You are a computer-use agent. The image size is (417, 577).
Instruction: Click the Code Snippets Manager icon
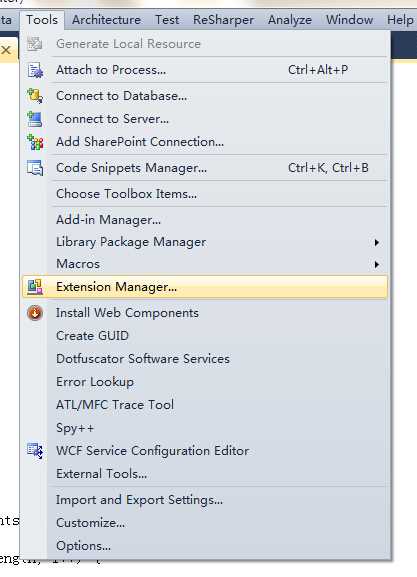(35, 168)
